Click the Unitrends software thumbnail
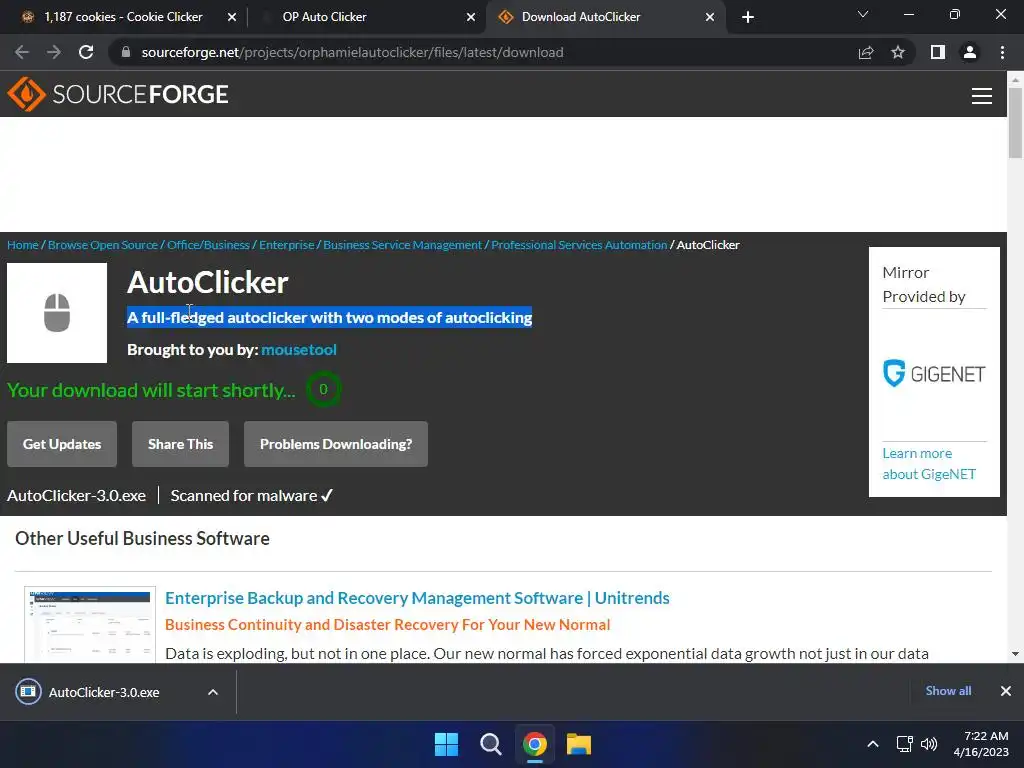Viewport: 1024px width, 768px height. pos(89,625)
